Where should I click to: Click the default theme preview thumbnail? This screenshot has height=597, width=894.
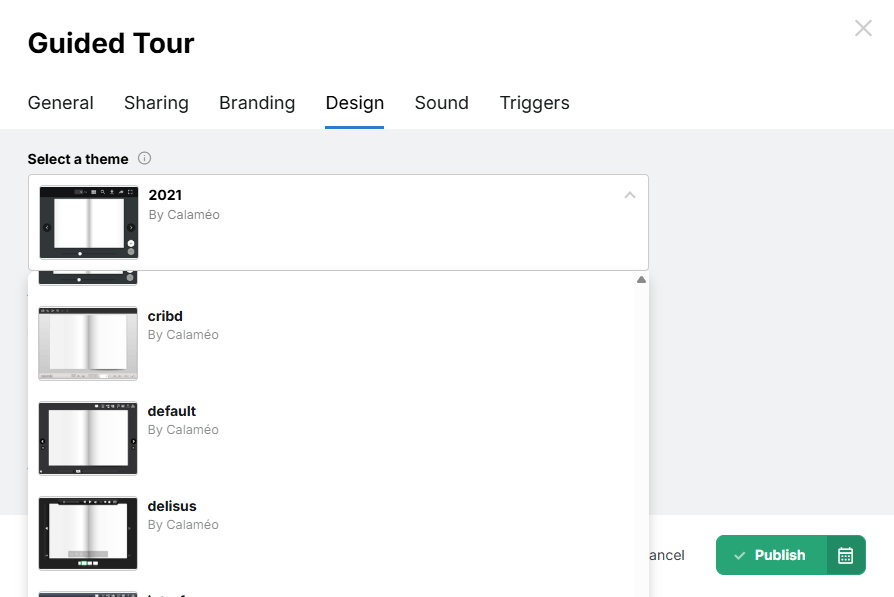tap(88, 438)
